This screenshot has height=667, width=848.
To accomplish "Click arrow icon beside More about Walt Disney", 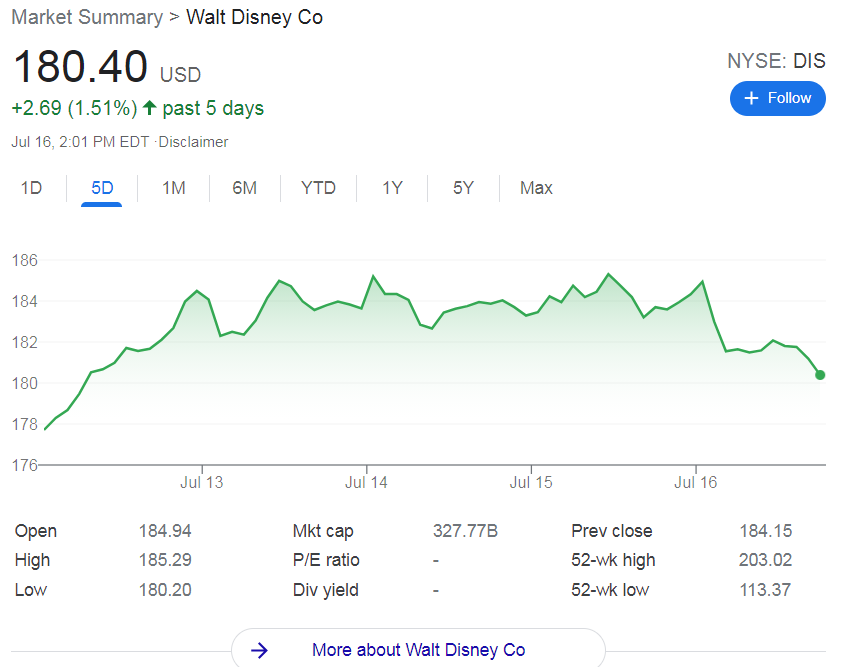I will pos(260,650).
